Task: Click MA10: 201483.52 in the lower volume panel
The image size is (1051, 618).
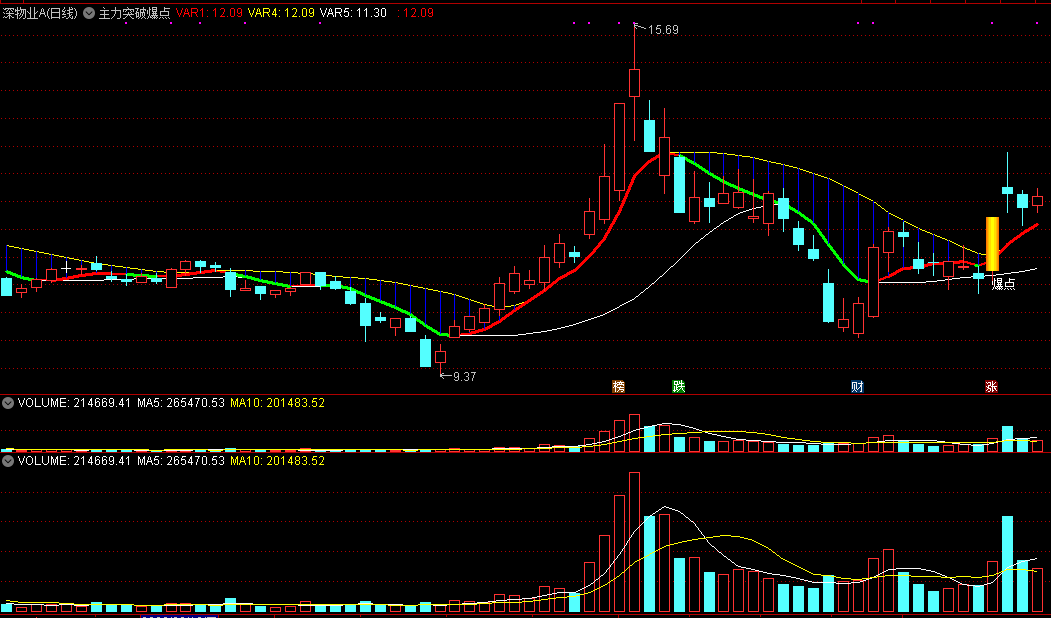Action: pos(277,461)
